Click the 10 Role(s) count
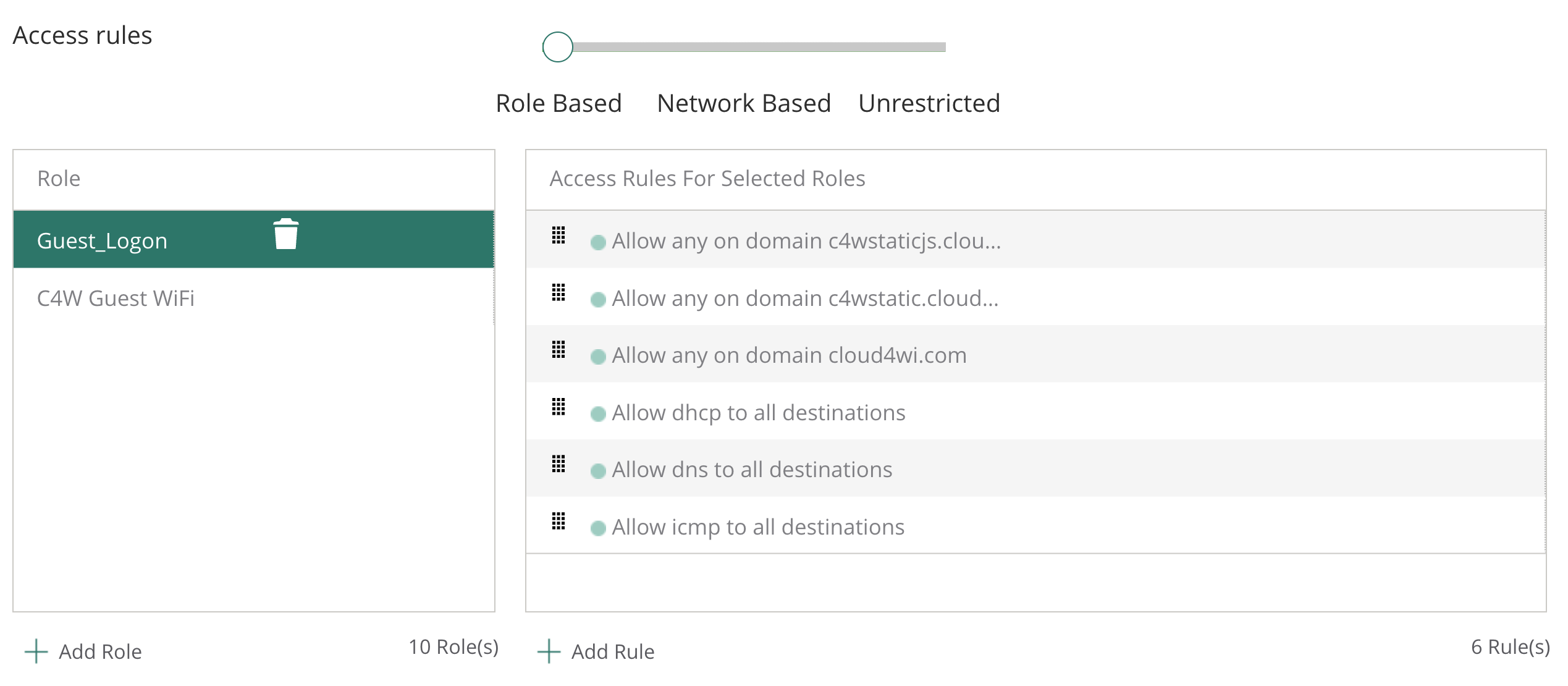This screenshot has width=1568, height=686. click(x=453, y=646)
